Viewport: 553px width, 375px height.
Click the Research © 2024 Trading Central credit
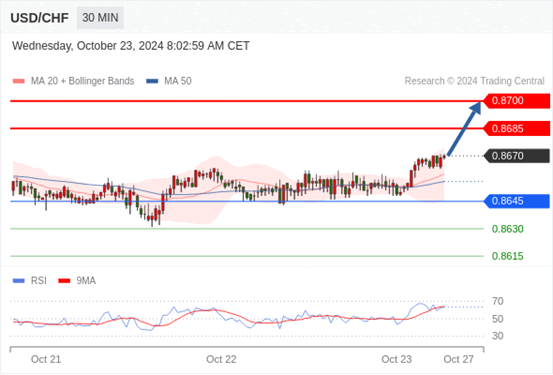474,81
